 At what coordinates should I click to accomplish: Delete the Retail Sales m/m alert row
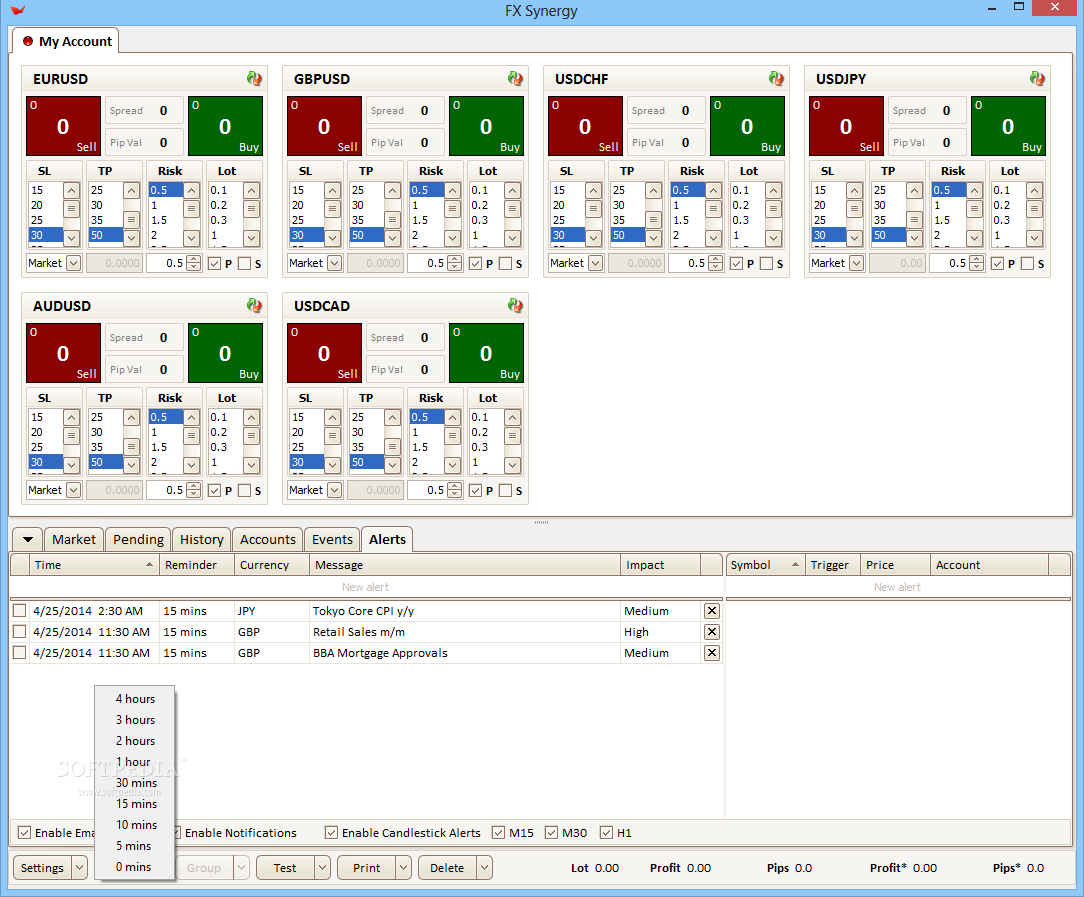711,632
